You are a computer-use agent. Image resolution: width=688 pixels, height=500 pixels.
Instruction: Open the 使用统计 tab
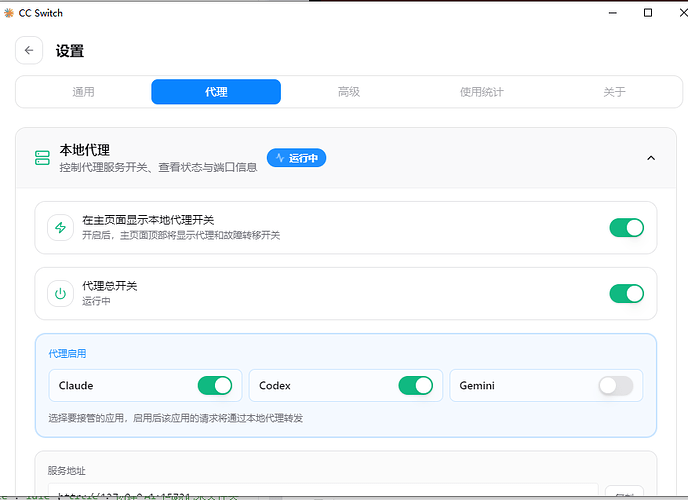pos(481,92)
